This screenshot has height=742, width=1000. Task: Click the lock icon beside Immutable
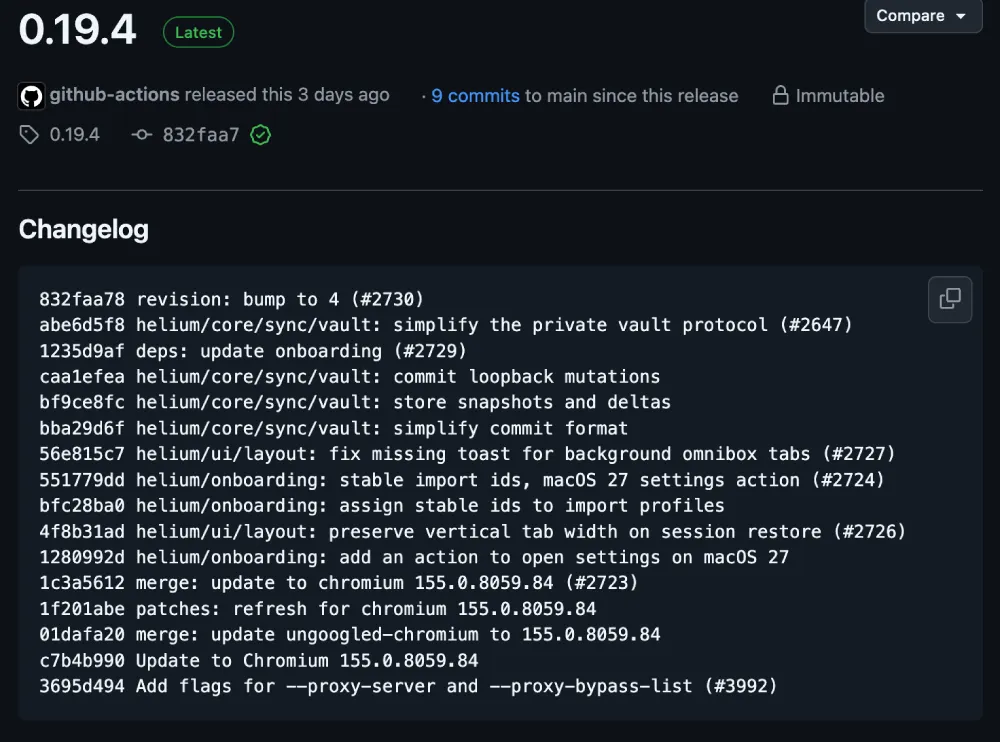(780, 96)
